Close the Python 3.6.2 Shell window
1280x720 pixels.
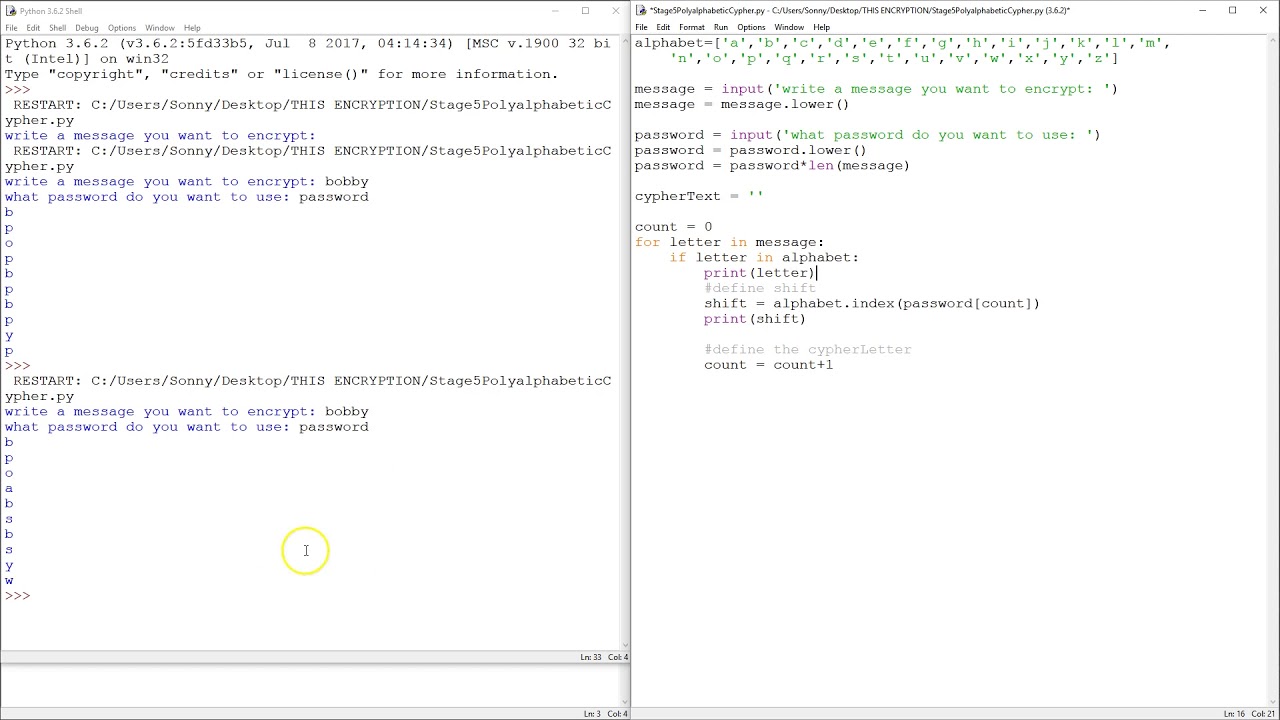coord(615,11)
